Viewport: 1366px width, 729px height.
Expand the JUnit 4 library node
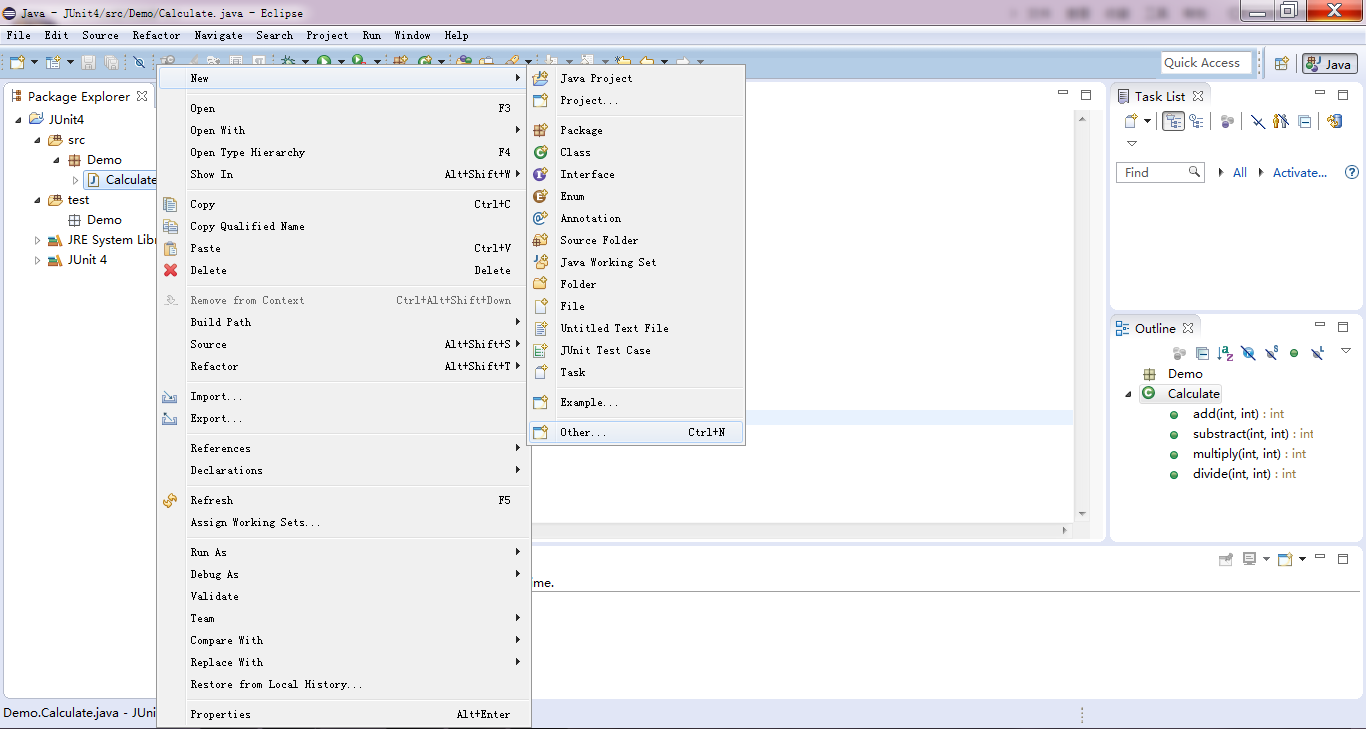tap(38, 260)
